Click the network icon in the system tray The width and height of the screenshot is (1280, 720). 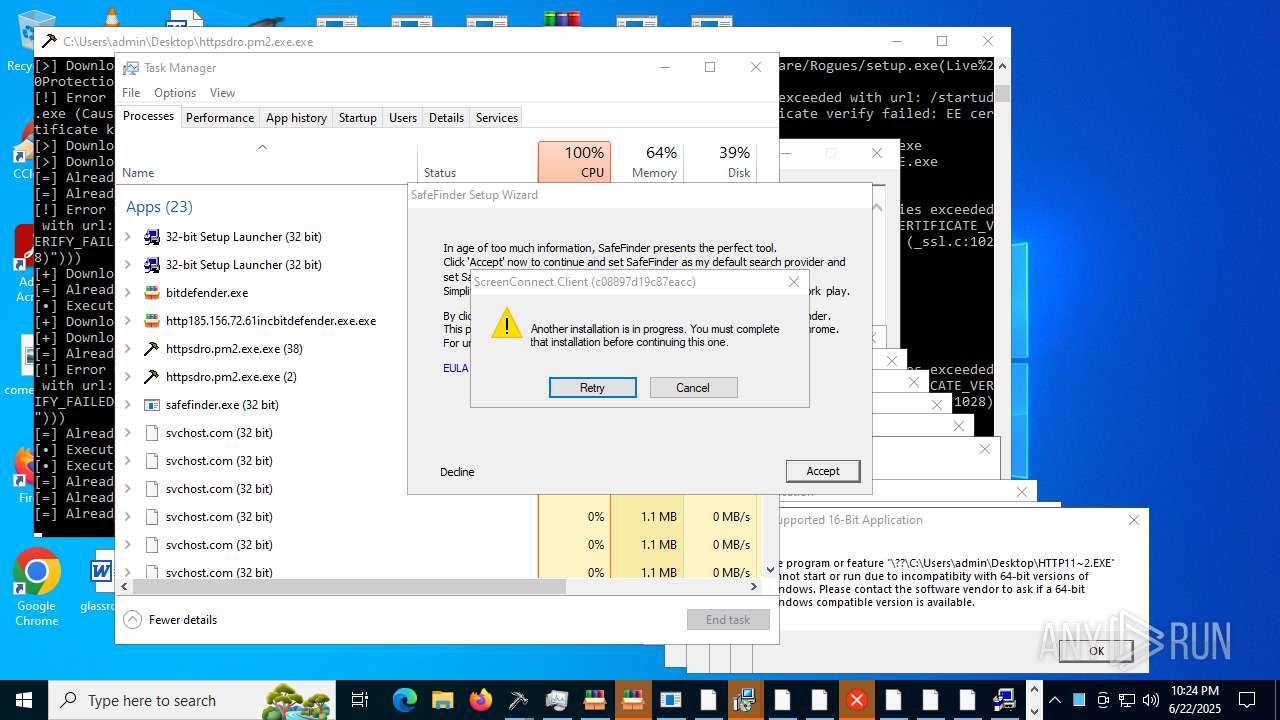1127,700
